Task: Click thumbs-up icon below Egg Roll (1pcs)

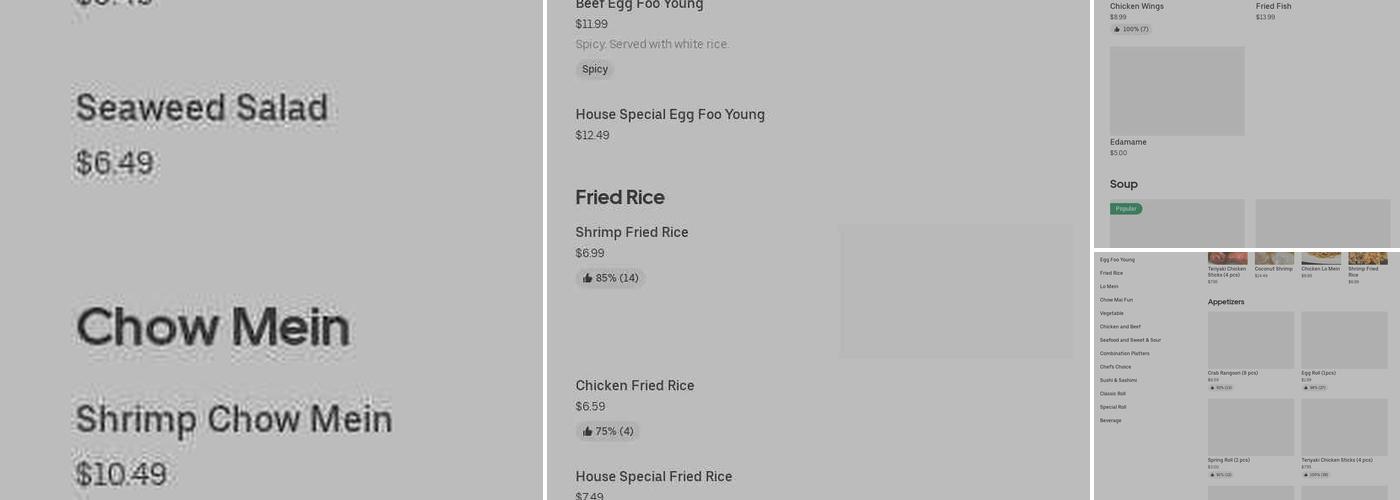Action: tap(1306, 388)
